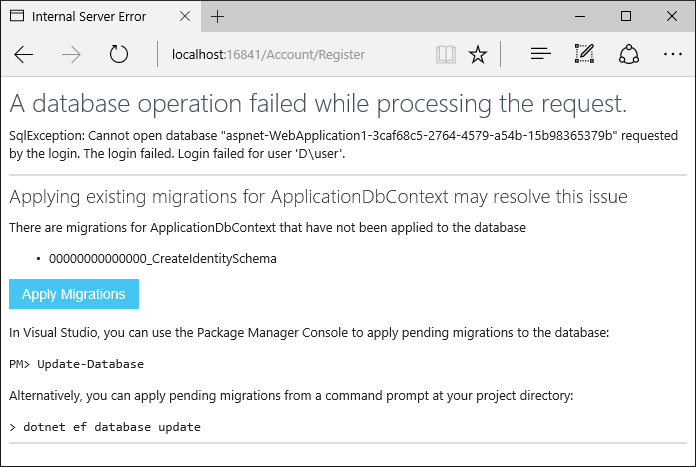Screen dimensions: 696x467
Task: Maximize the browser window
Action: point(626,16)
